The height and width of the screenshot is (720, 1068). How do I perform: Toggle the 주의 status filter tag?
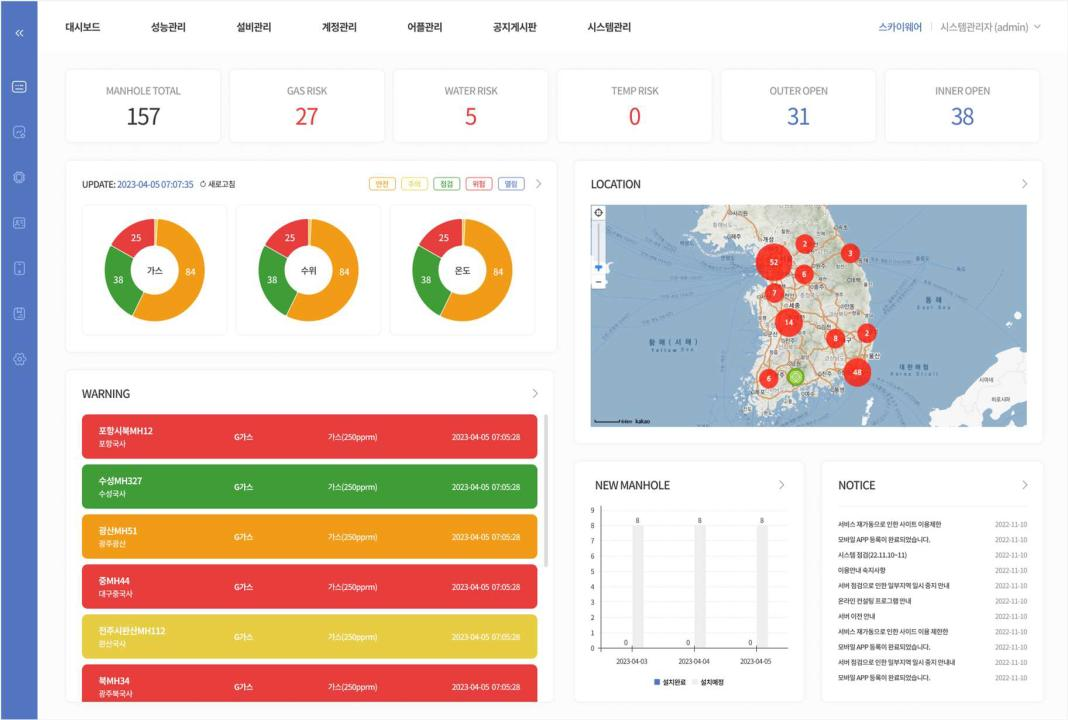click(414, 184)
